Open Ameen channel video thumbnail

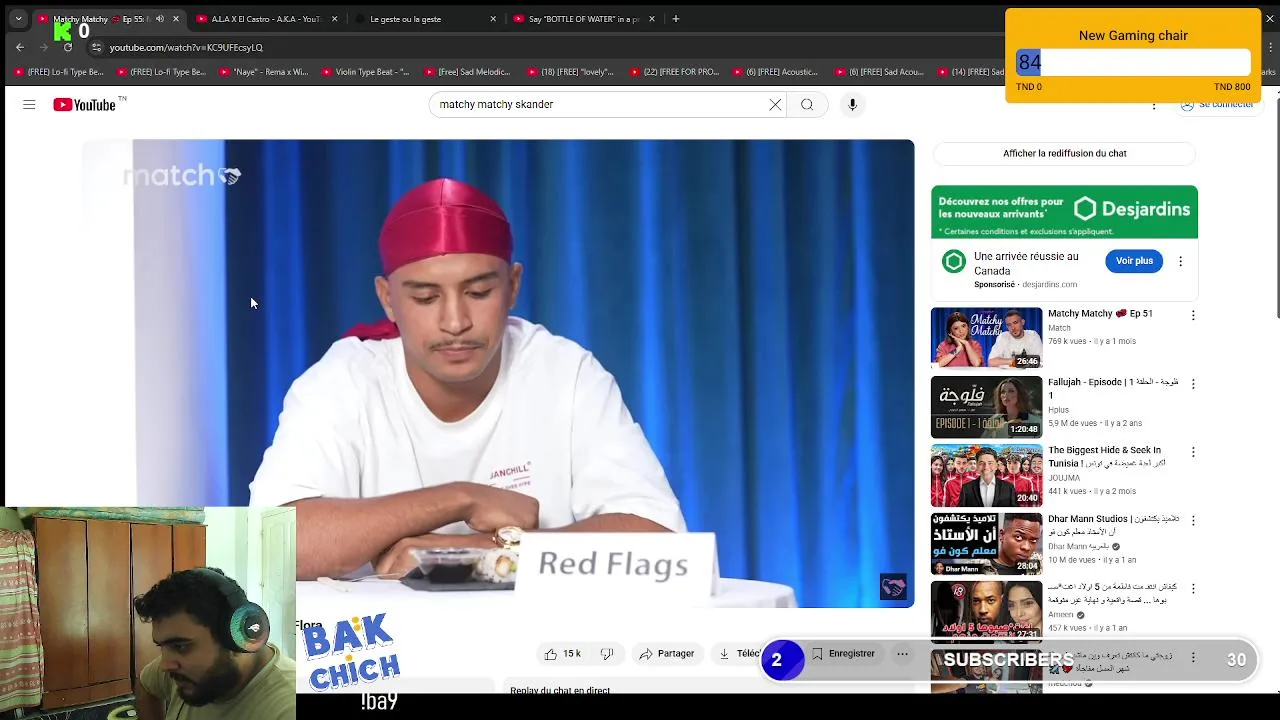click(986, 611)
